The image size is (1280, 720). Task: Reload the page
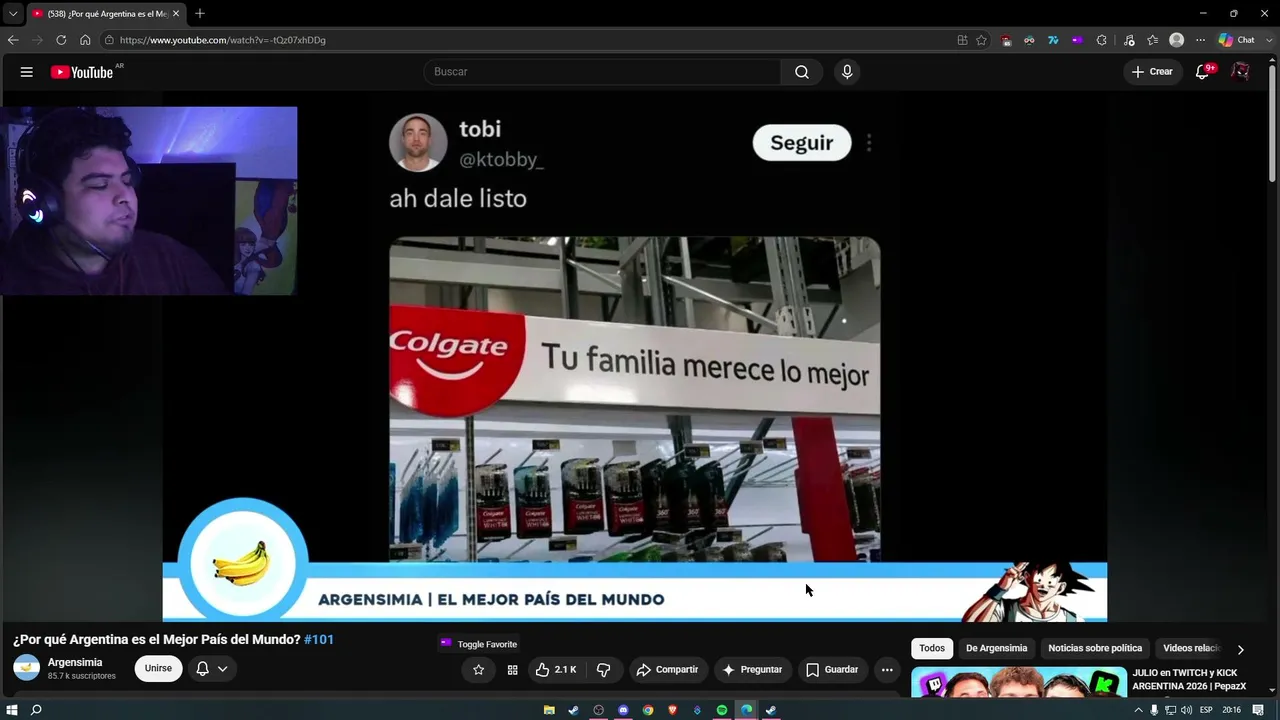61,40
